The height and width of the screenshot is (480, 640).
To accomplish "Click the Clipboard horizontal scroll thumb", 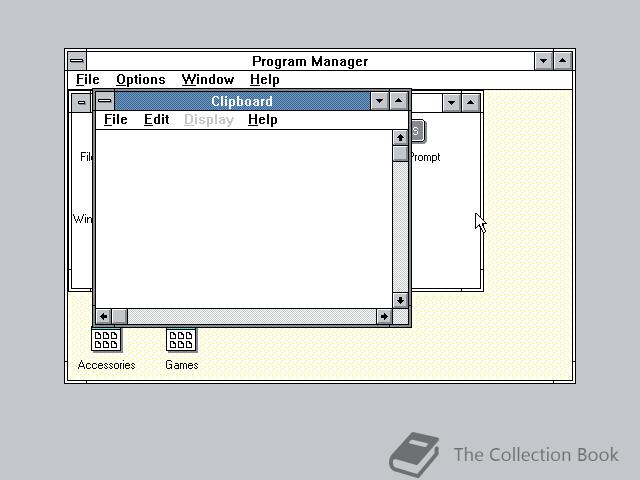I will [120, 316].
